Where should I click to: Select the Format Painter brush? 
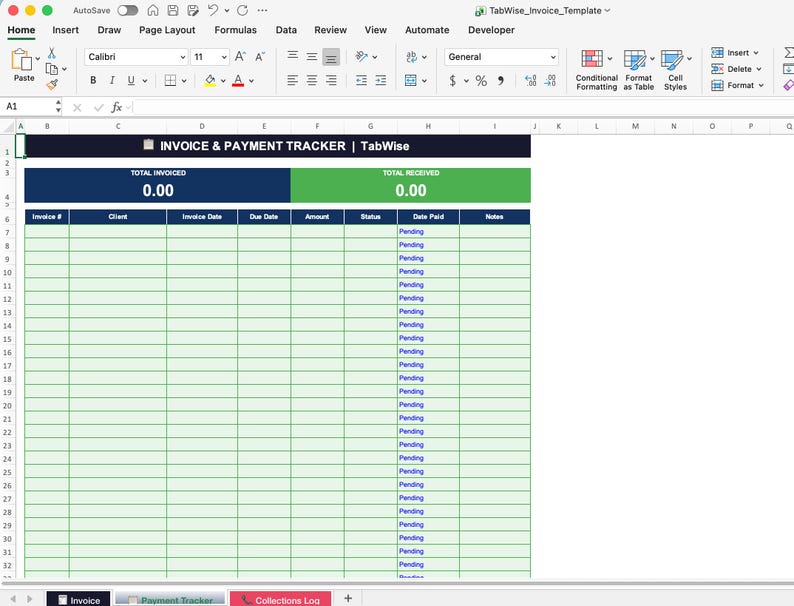coord(52,85)
